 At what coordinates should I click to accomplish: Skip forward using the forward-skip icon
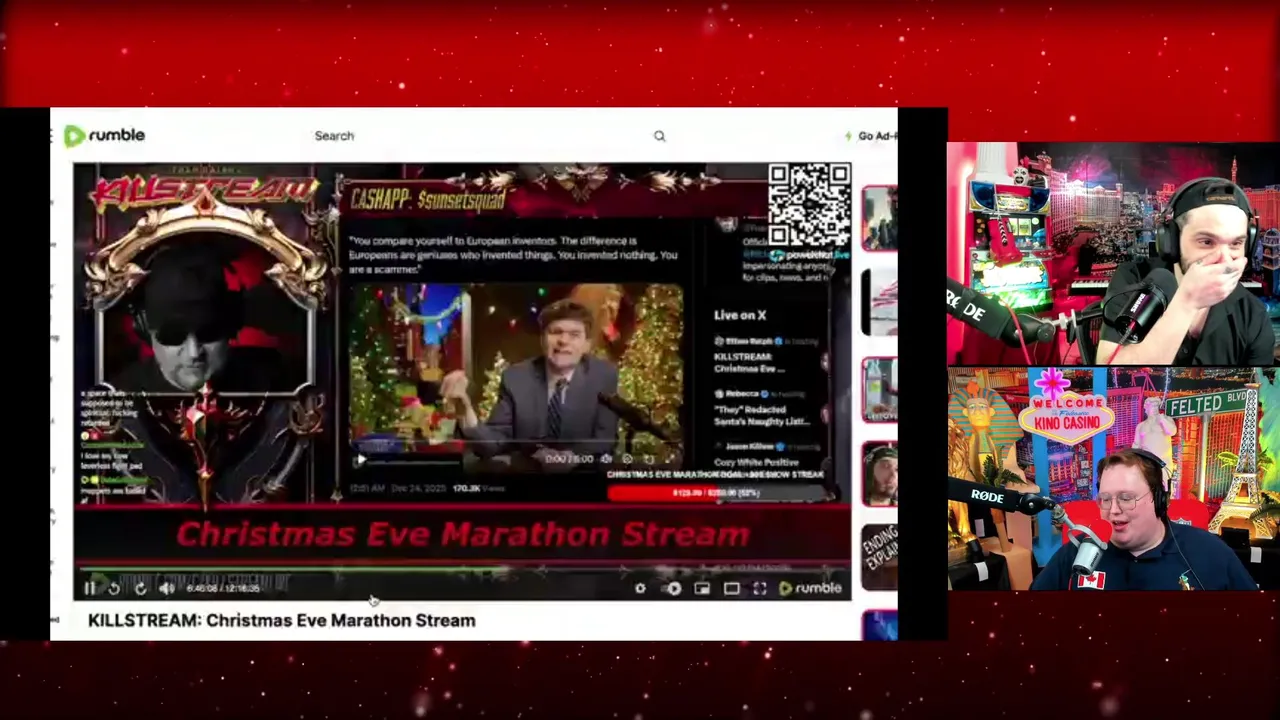[x=140, y=589]
